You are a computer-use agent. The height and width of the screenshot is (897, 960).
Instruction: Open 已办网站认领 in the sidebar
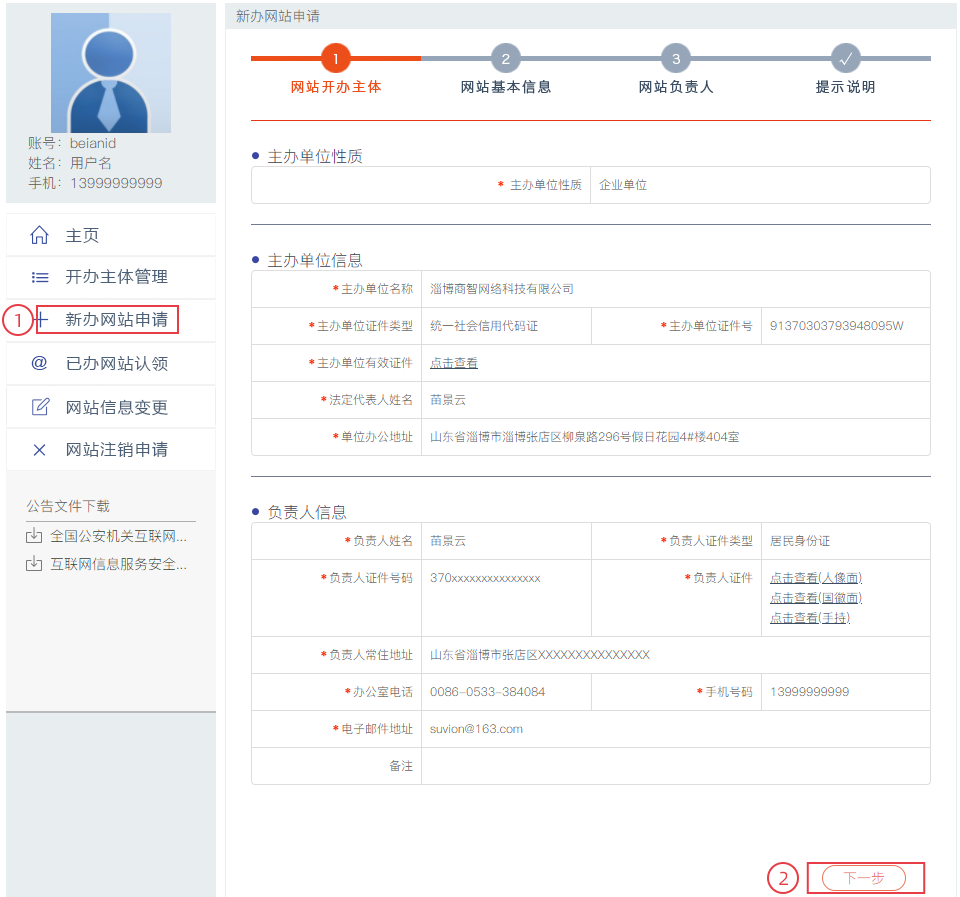(111, 363)
